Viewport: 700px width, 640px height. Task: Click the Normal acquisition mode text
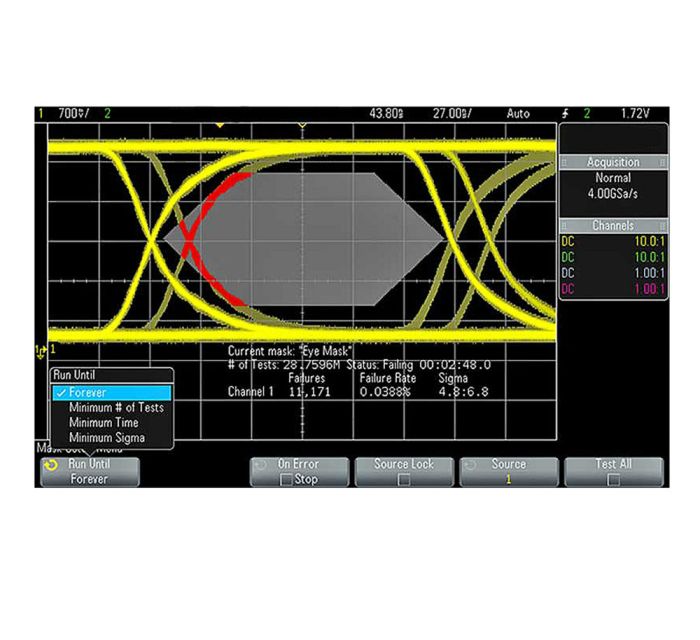613,178
